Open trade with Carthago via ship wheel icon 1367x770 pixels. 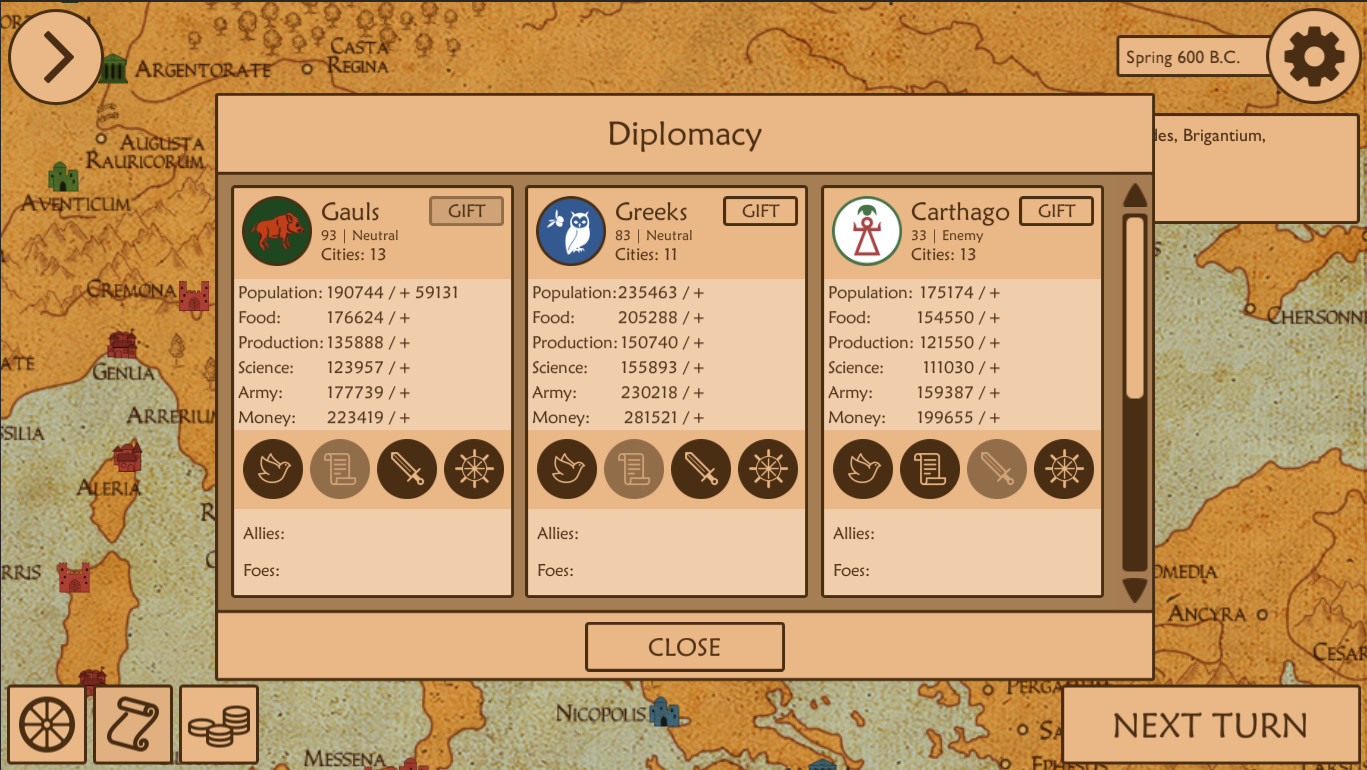coord(1064,469)
